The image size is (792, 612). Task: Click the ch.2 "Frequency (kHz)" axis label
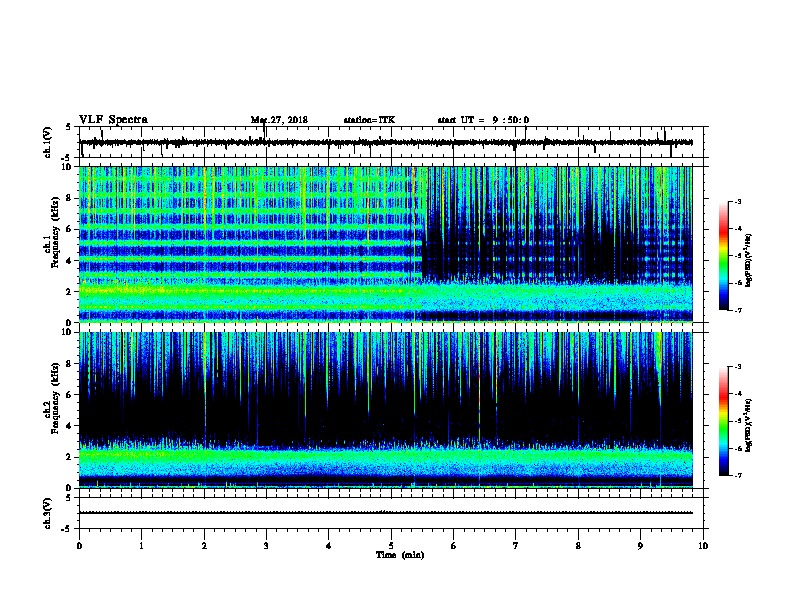[x=55, y=398]
